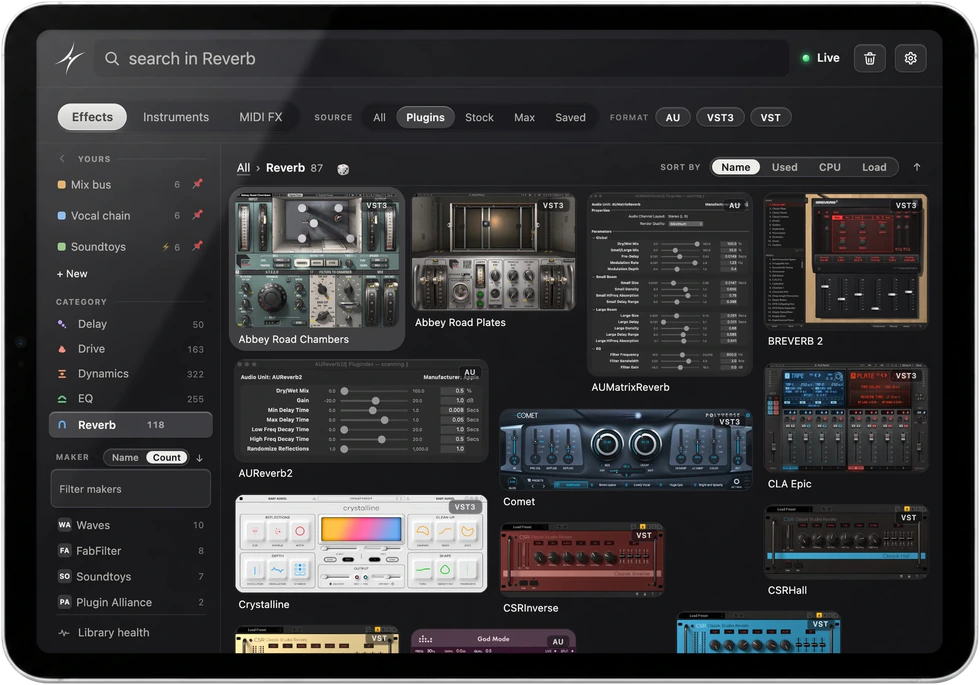The height and width of the screenshot is (685, 980).
Task: Click the SO Soundtoys maker badge
Action: coord(64,576)
